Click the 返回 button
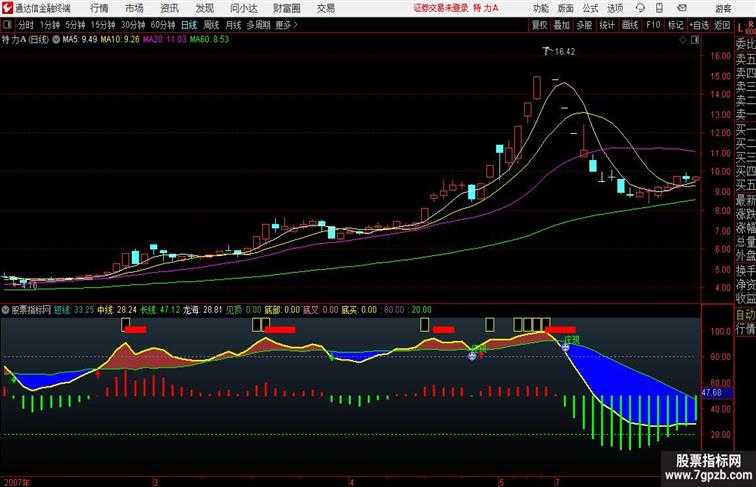This screenshot has height=487, width=756. pyautogui.click(x=722, y=25)
